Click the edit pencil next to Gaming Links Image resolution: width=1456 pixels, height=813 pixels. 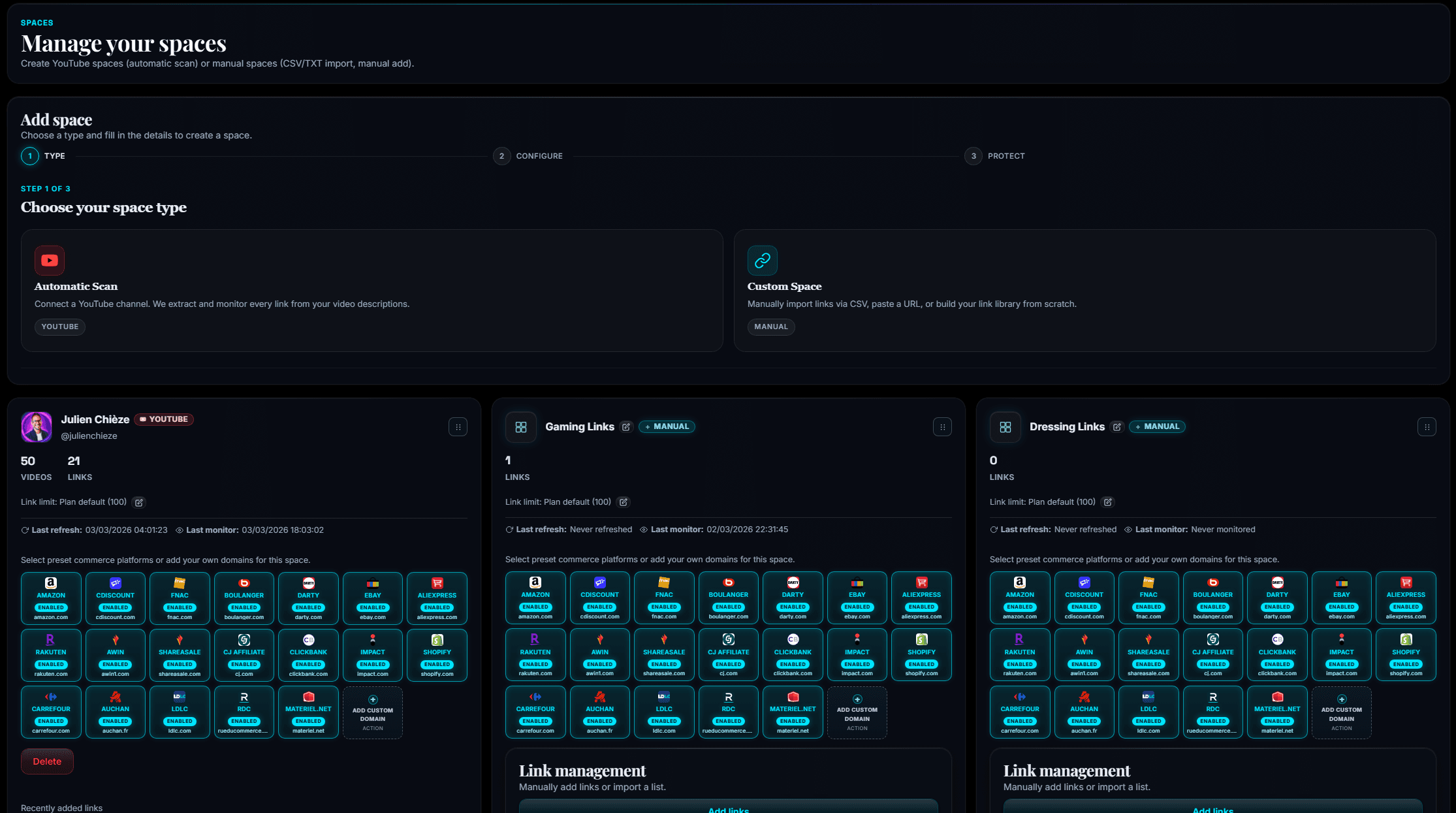point(626,426)
